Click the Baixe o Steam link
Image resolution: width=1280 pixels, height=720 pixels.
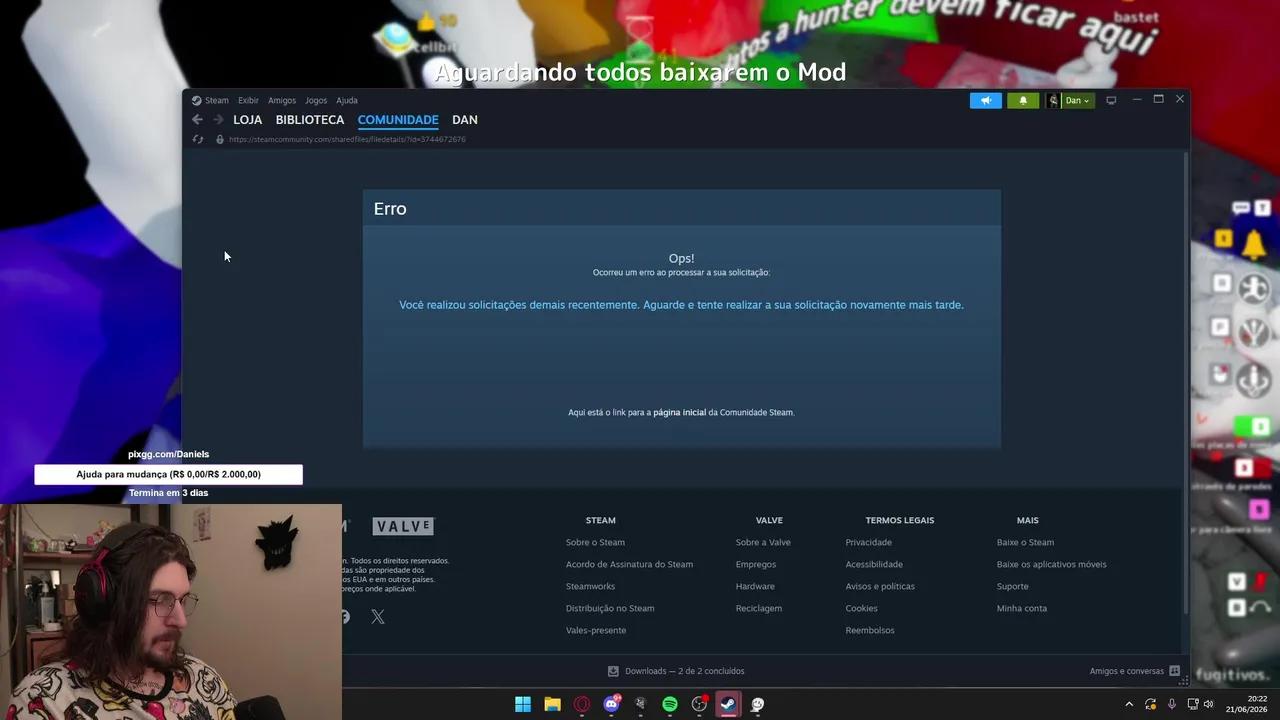tap(1025, 542)
